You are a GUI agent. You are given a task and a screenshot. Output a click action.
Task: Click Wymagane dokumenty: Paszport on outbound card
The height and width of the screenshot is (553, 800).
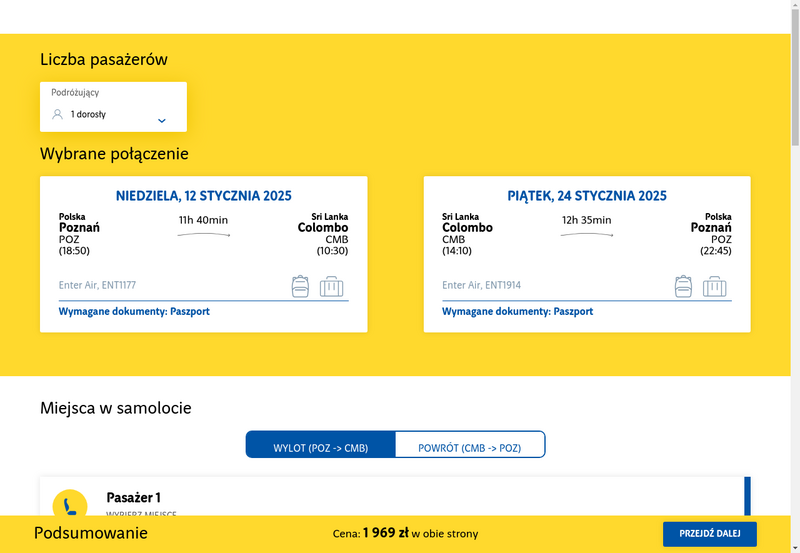click(134, 311)
